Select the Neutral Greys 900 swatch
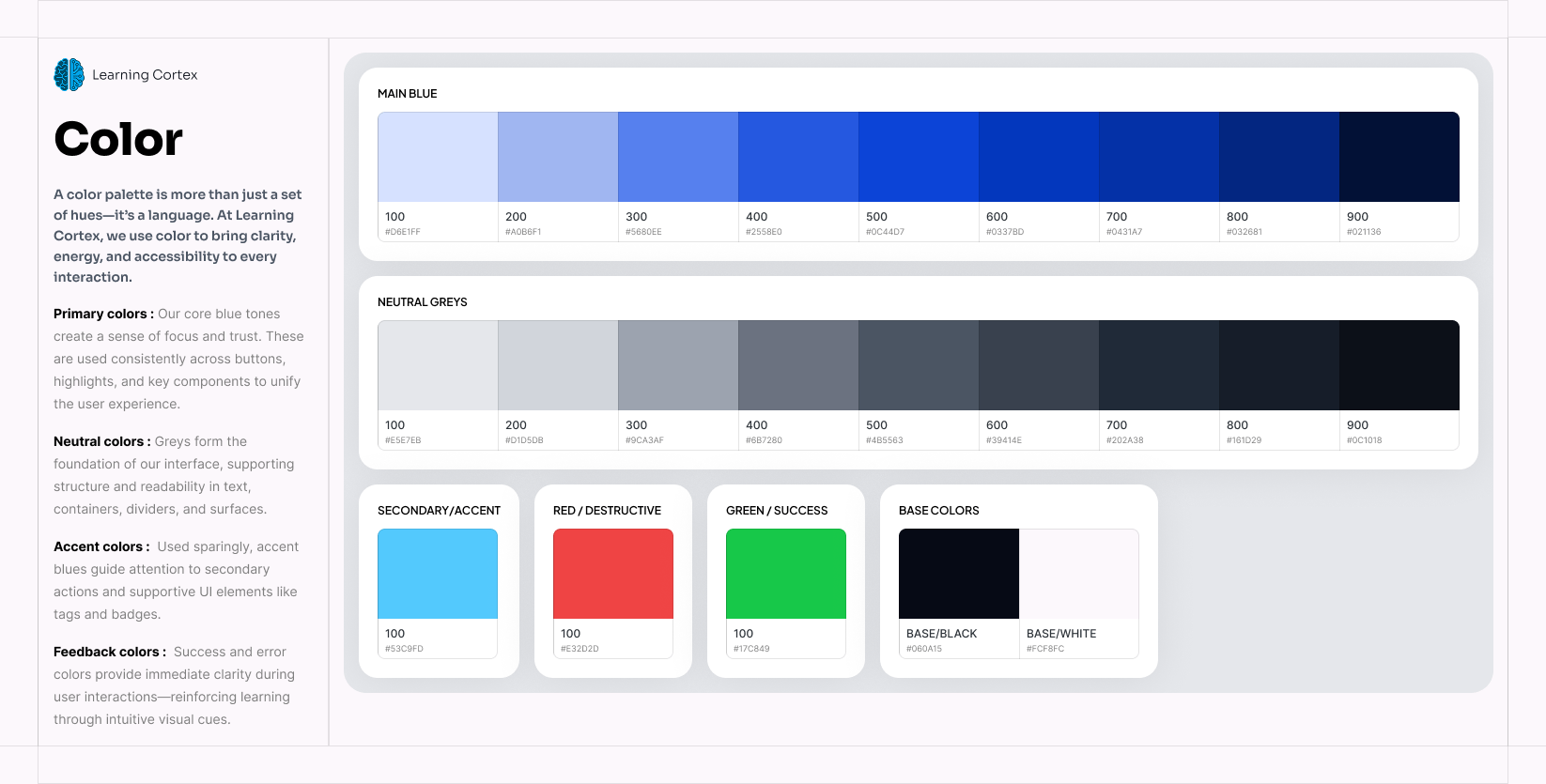This screenshot has height=784, width=1546. 1399,365
